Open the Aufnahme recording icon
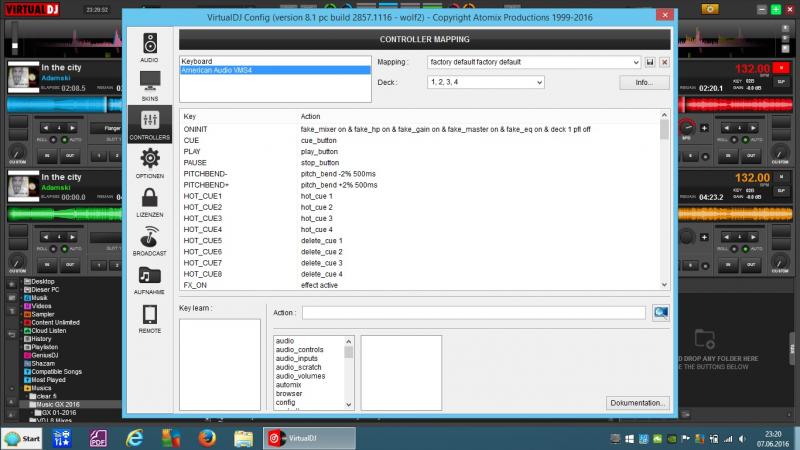The image size is (800, 450). (150, 279)
